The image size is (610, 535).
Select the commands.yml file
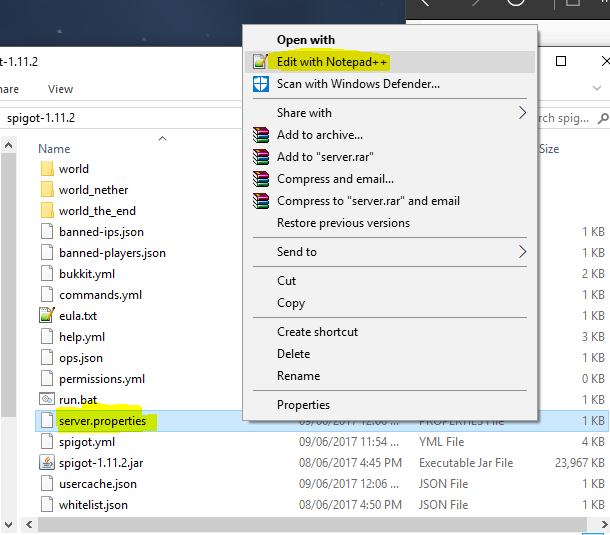click(x=100, y=295)
